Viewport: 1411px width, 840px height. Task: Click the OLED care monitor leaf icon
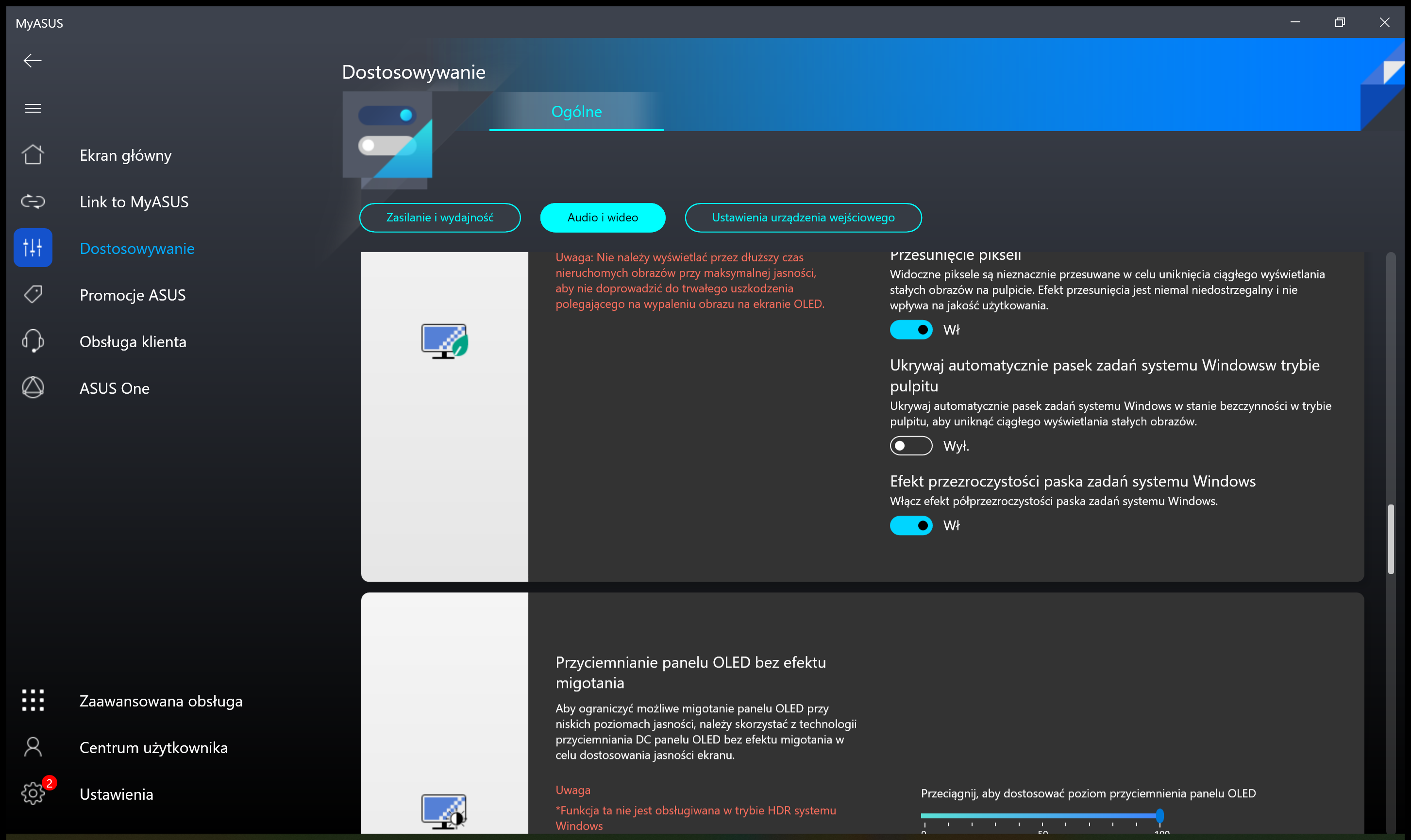[x=444, y=341]
